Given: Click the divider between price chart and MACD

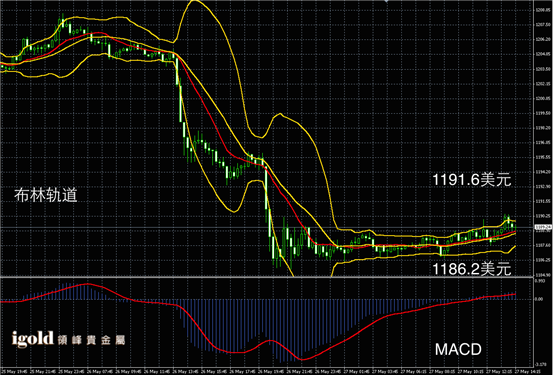Looking at the screenshot, I should pyautogui.click(x=267, y=277).
